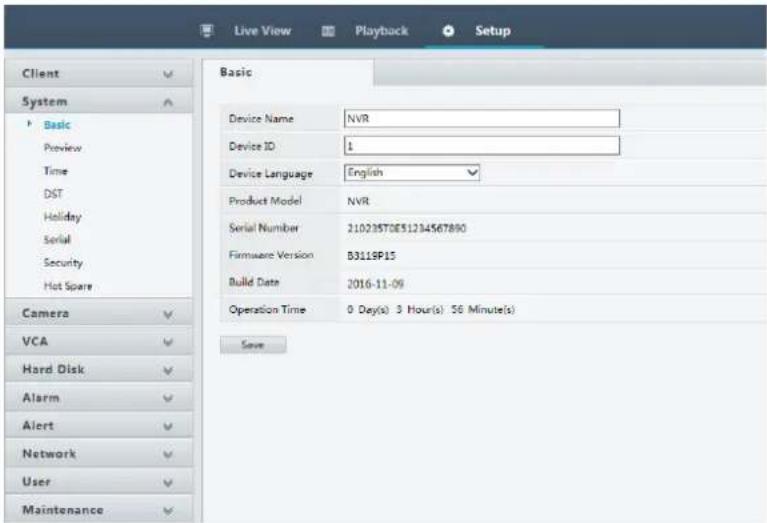The height and width of the screenshot is (523, 767).
Task: Click the Playback film icon
Action: (x=328, y=31)
